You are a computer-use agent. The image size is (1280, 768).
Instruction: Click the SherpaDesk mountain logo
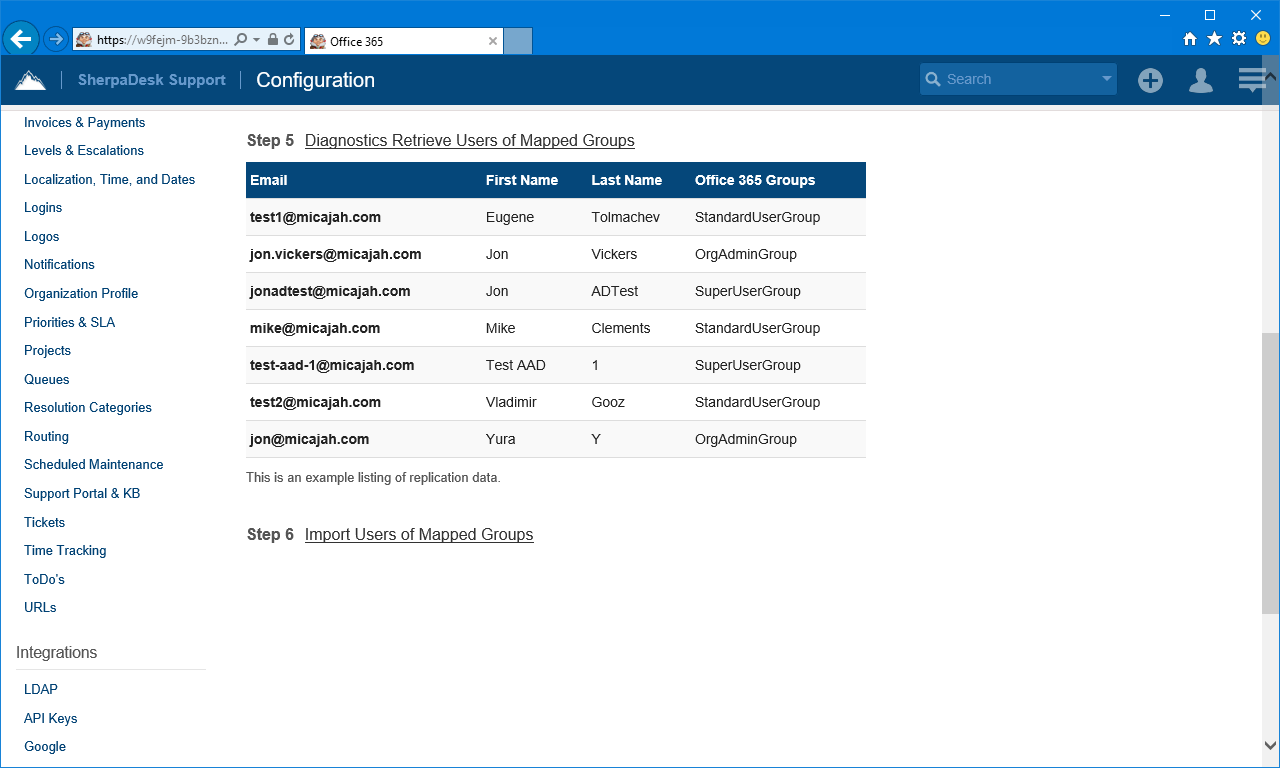[x=30, y=79]
